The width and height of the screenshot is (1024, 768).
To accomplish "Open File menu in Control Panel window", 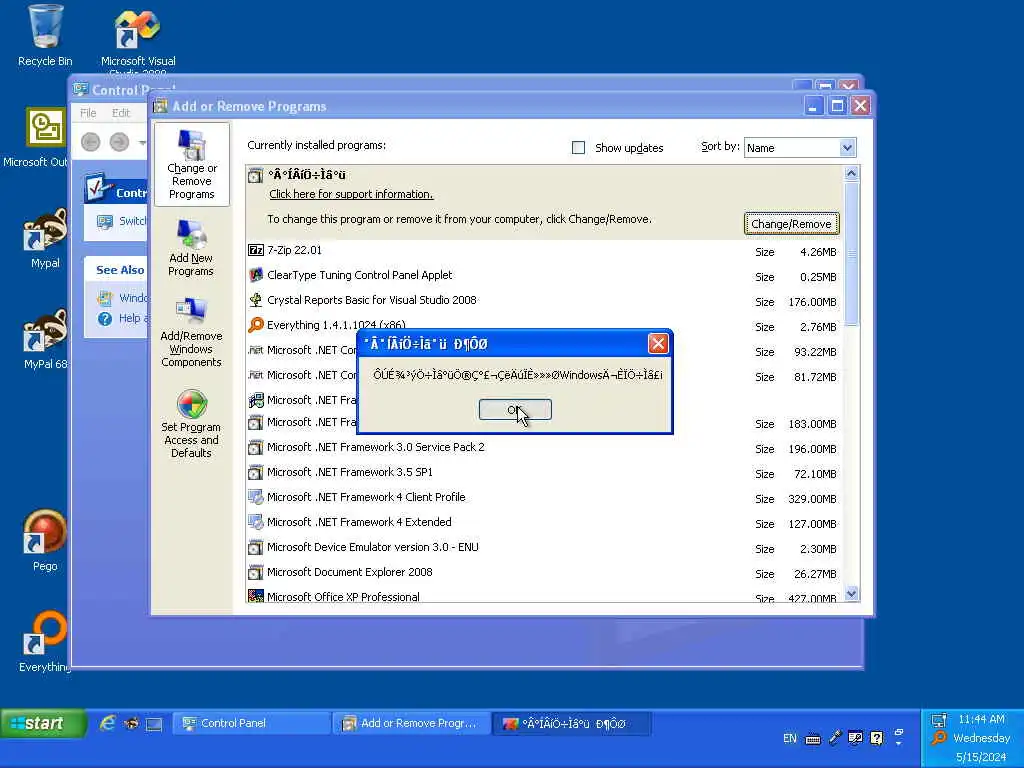I will (x=88, y=113).
